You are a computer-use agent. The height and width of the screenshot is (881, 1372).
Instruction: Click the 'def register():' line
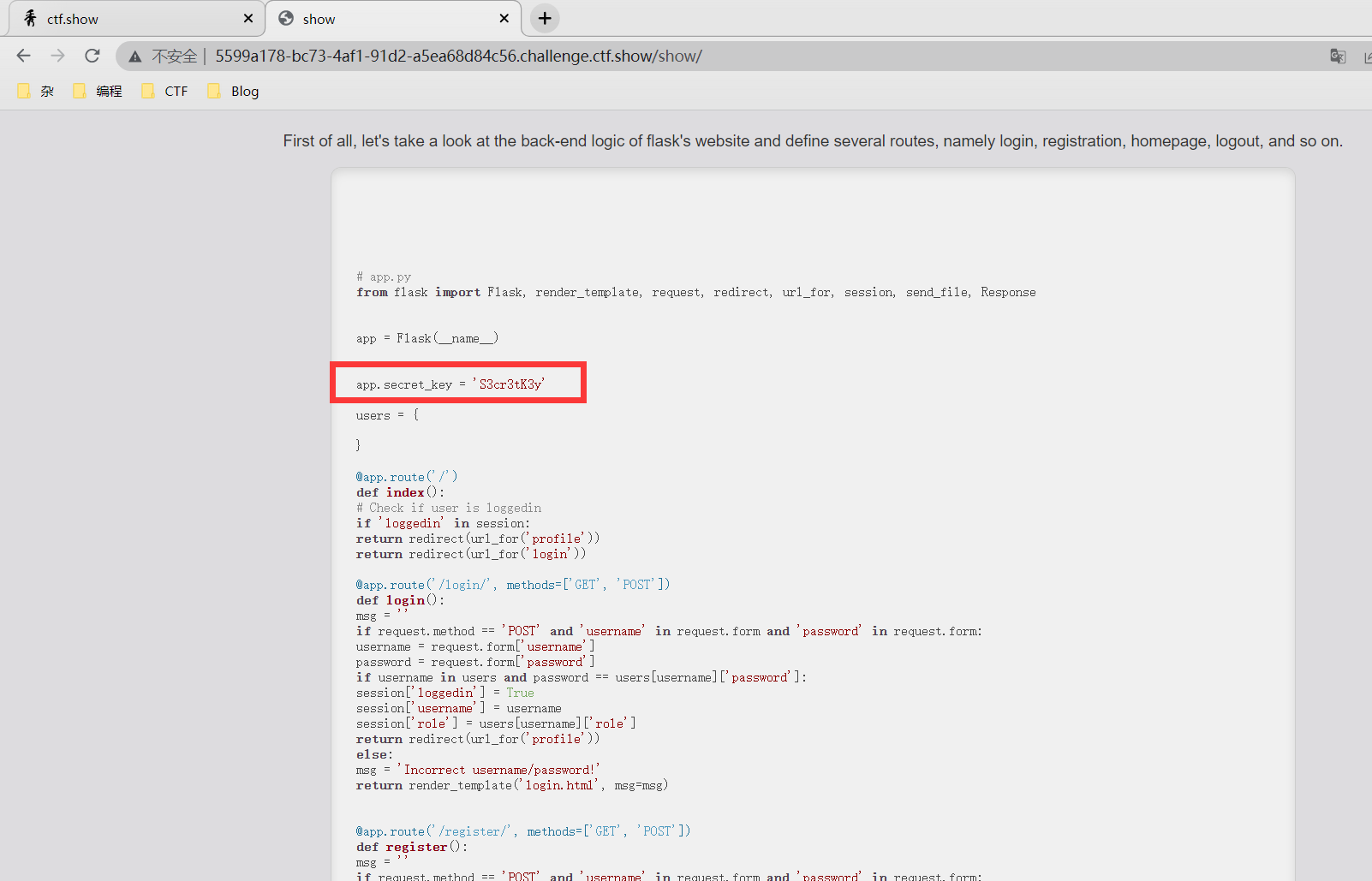point(412,848)
